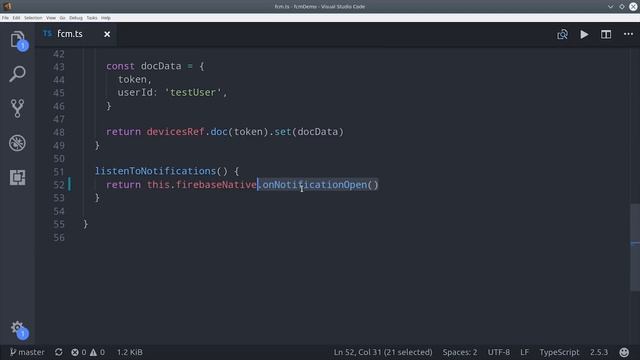
Task: Click the vertical scrollbar thumb
Action: (x=635, y=247)
